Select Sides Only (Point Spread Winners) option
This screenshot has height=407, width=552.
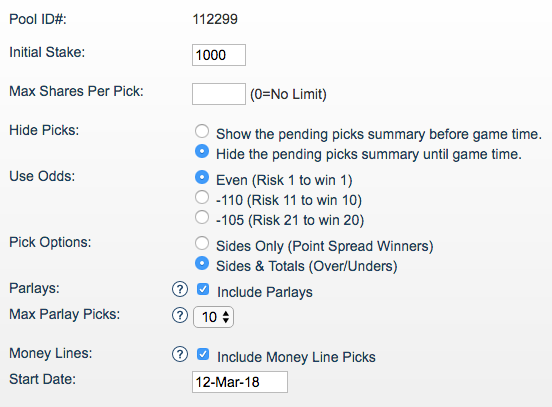202,243
